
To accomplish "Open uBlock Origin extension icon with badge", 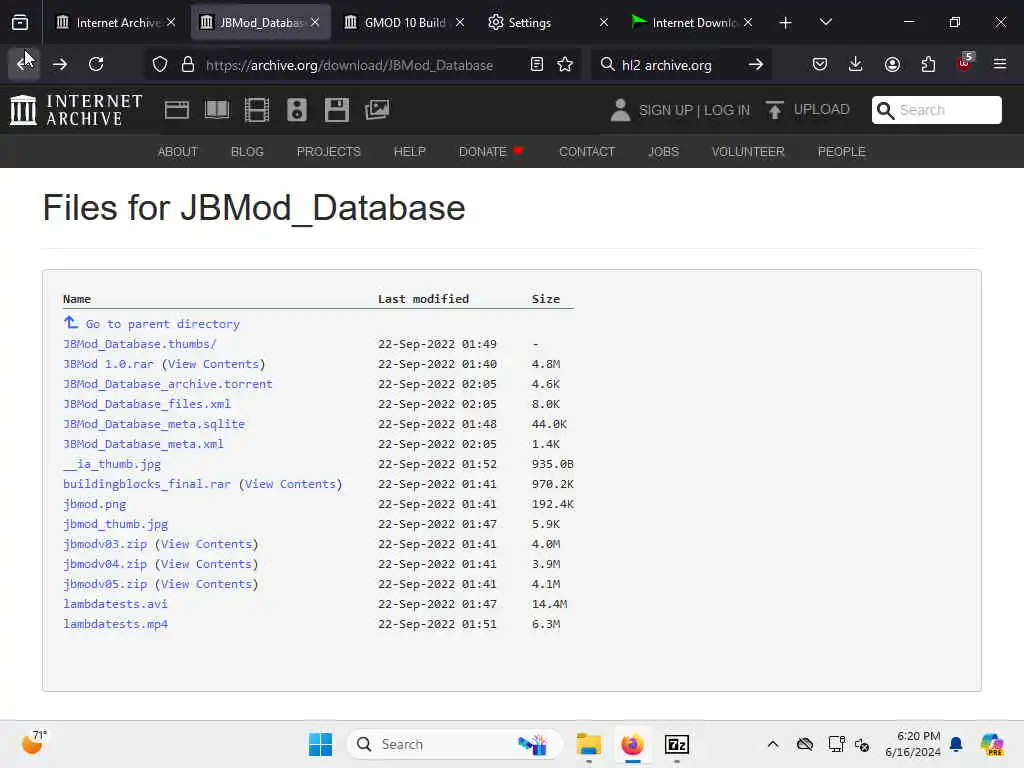I will click(965, 63).
